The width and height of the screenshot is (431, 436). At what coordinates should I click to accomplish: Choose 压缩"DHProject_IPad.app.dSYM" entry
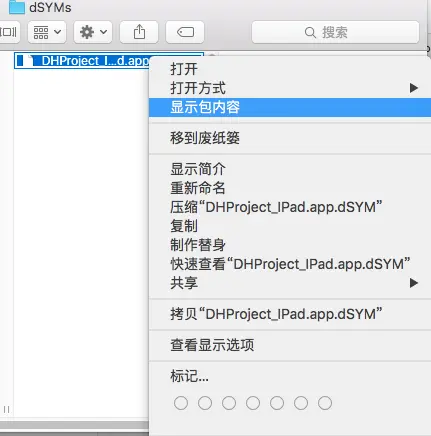point(290,207)
